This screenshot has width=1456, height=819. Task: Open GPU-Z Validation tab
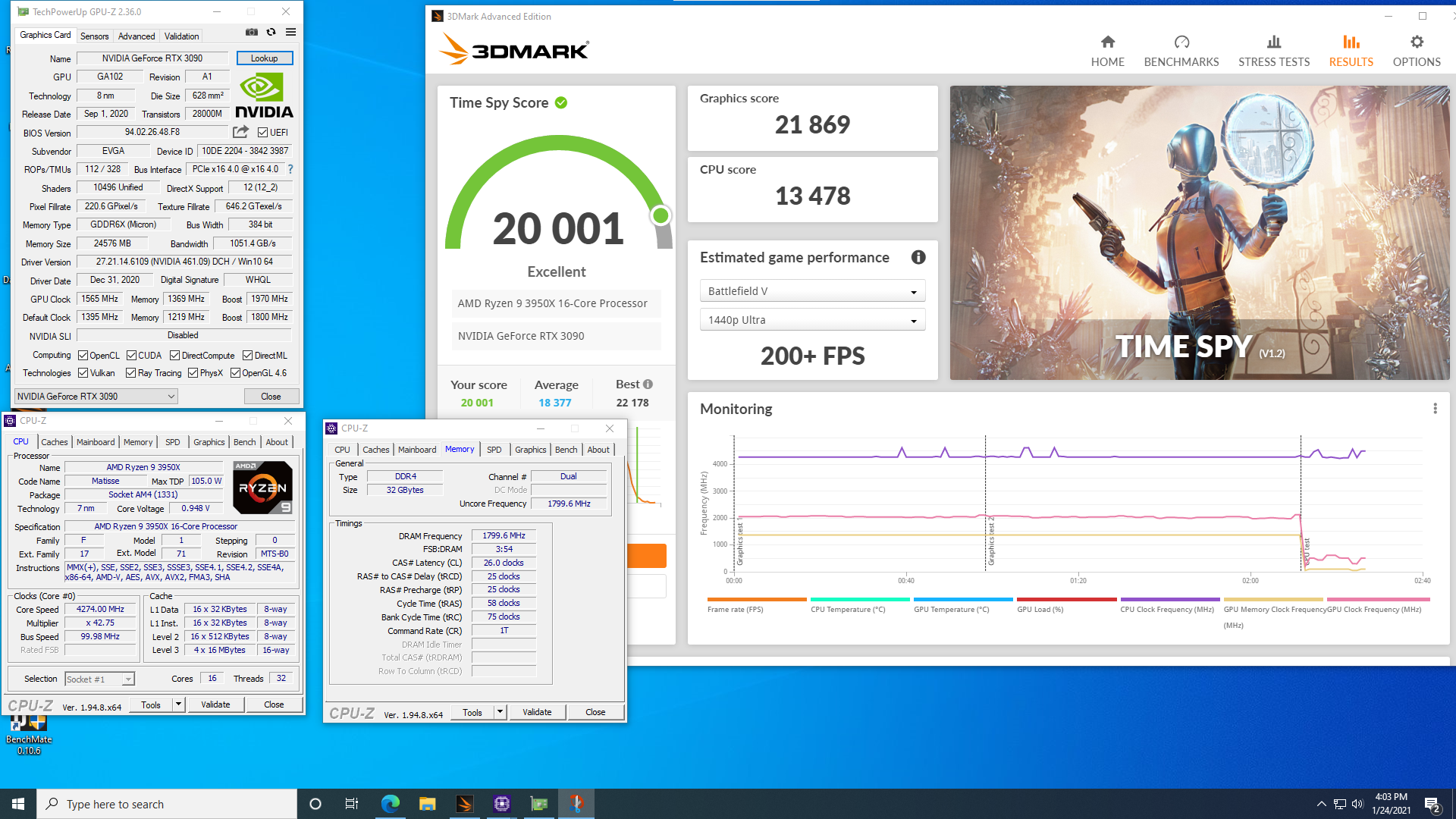coord(182,36)
